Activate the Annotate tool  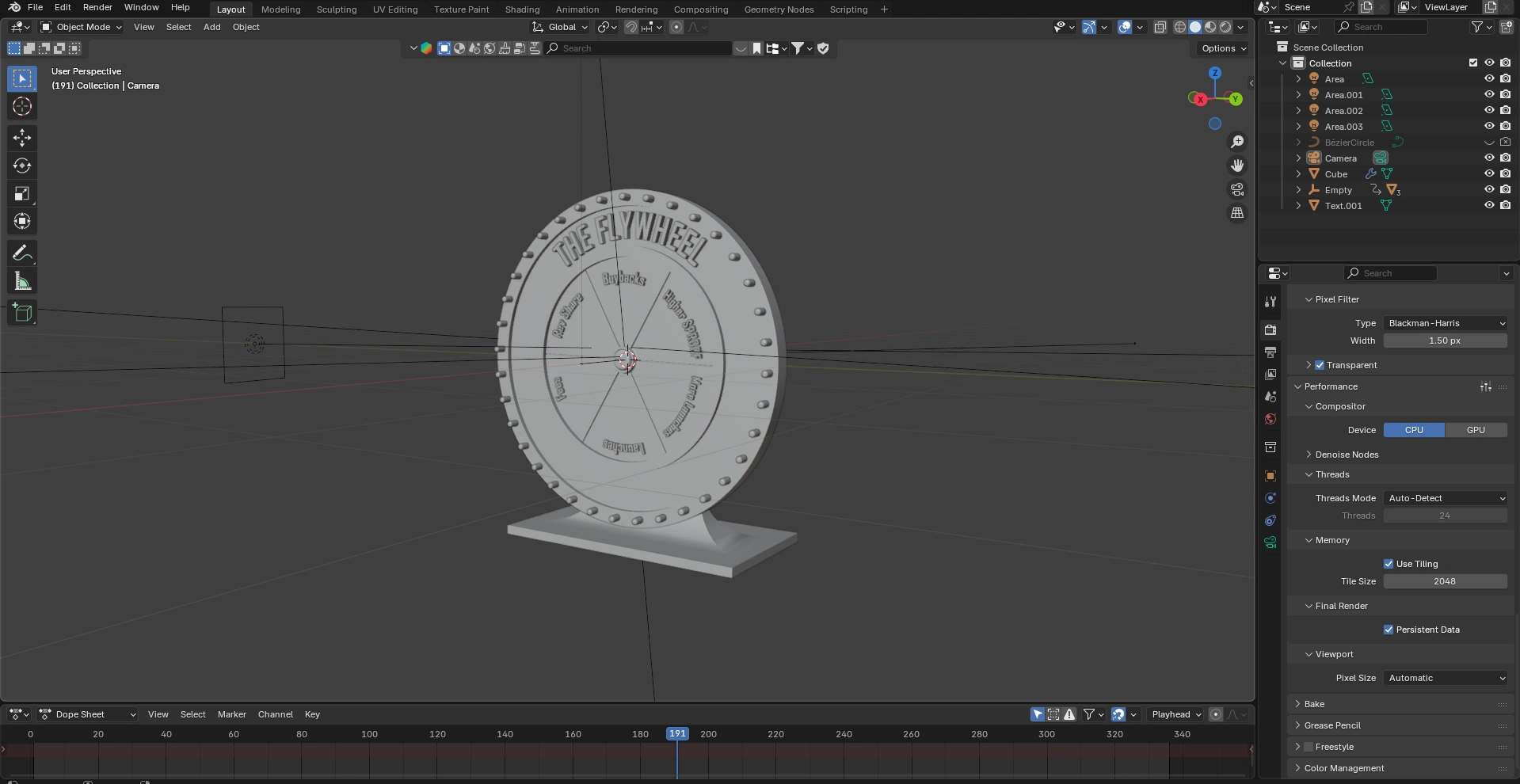[x=22, y=253]
